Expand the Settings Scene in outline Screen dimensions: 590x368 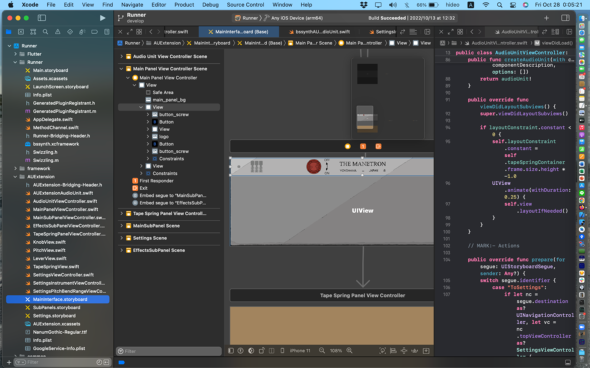pos(122,238)
